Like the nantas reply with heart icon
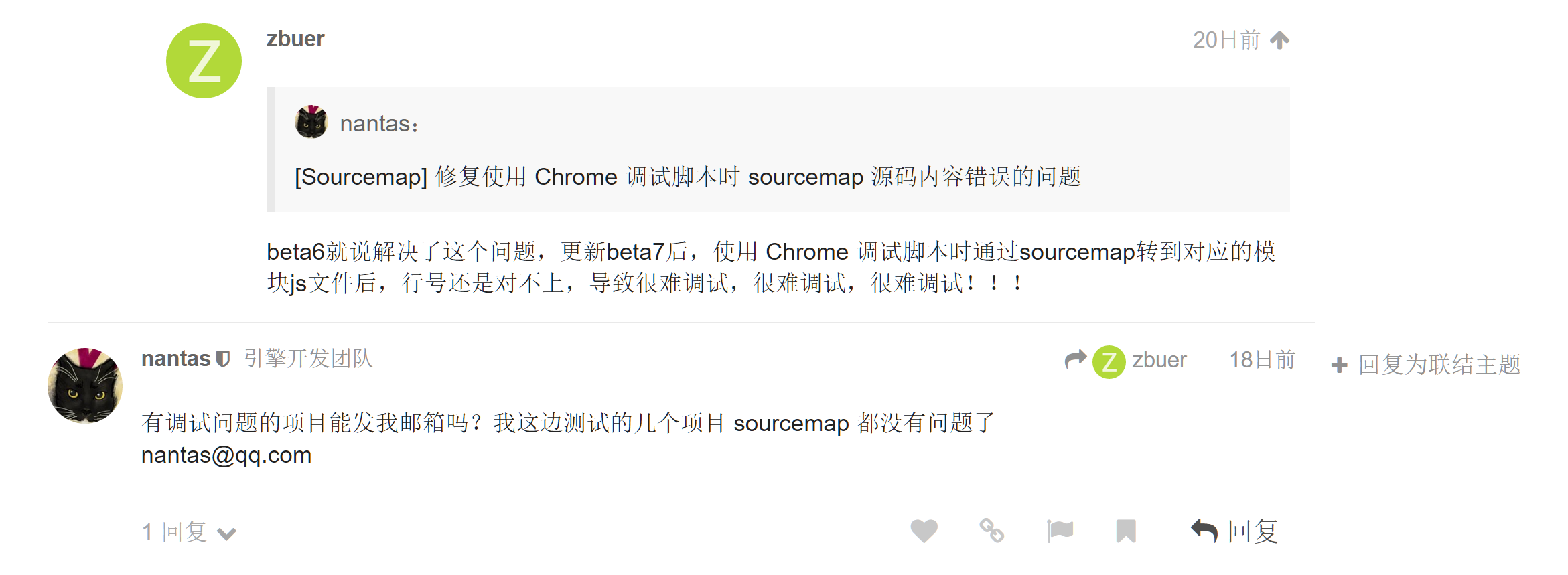The image size is (1568, 575). (x=924, y=531)
